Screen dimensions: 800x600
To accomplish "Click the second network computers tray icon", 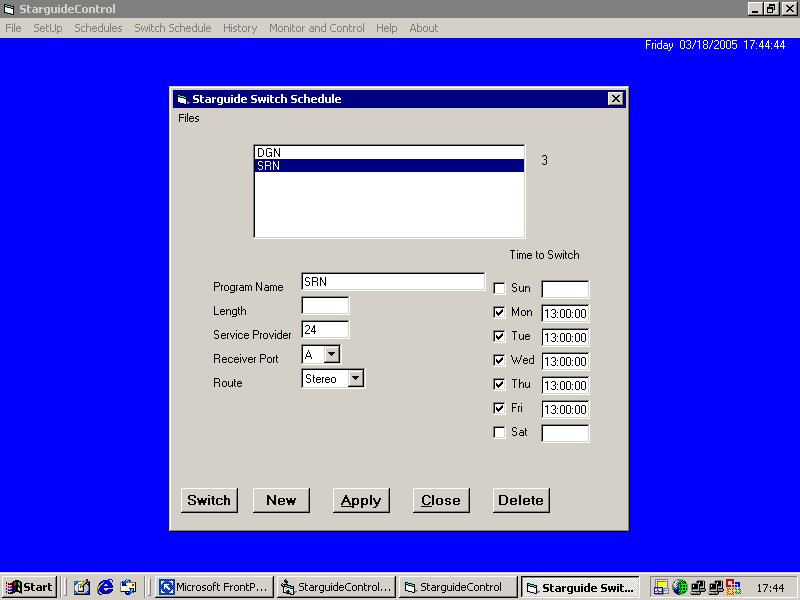I will click(715, 587).
